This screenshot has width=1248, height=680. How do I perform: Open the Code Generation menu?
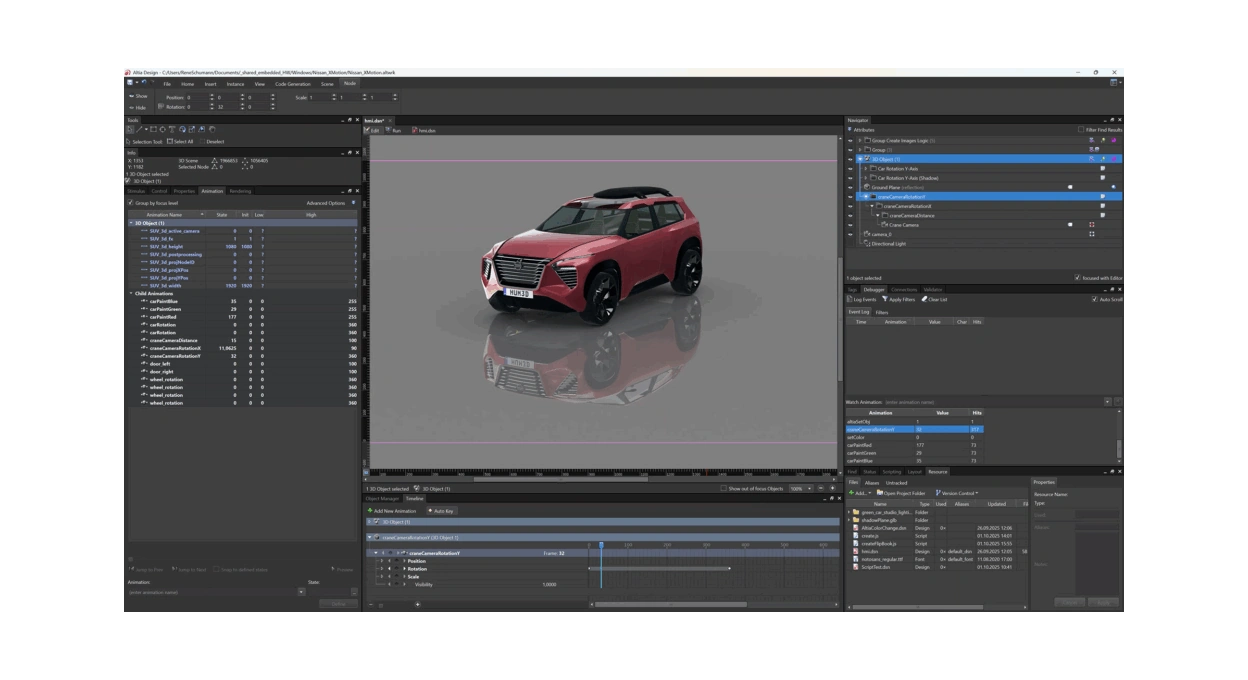[x=292, y=84]
